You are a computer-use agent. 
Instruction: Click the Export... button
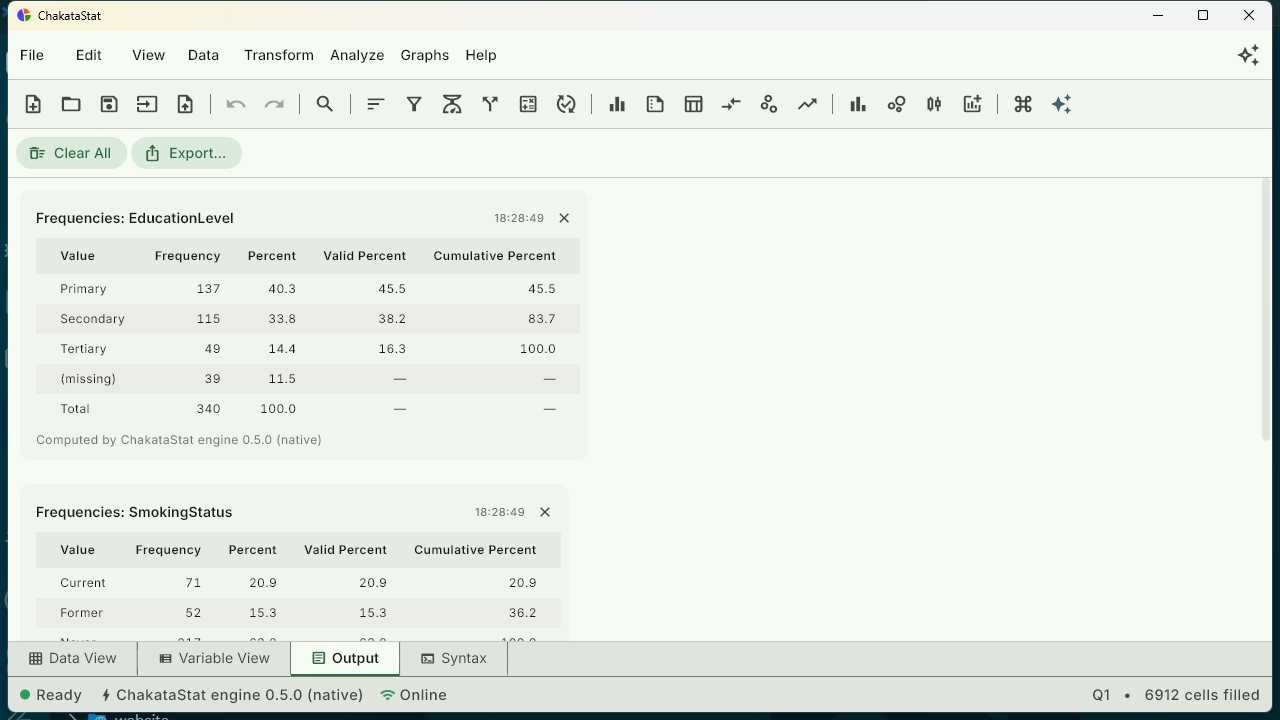pyautogui.click(x=186, y=153)
